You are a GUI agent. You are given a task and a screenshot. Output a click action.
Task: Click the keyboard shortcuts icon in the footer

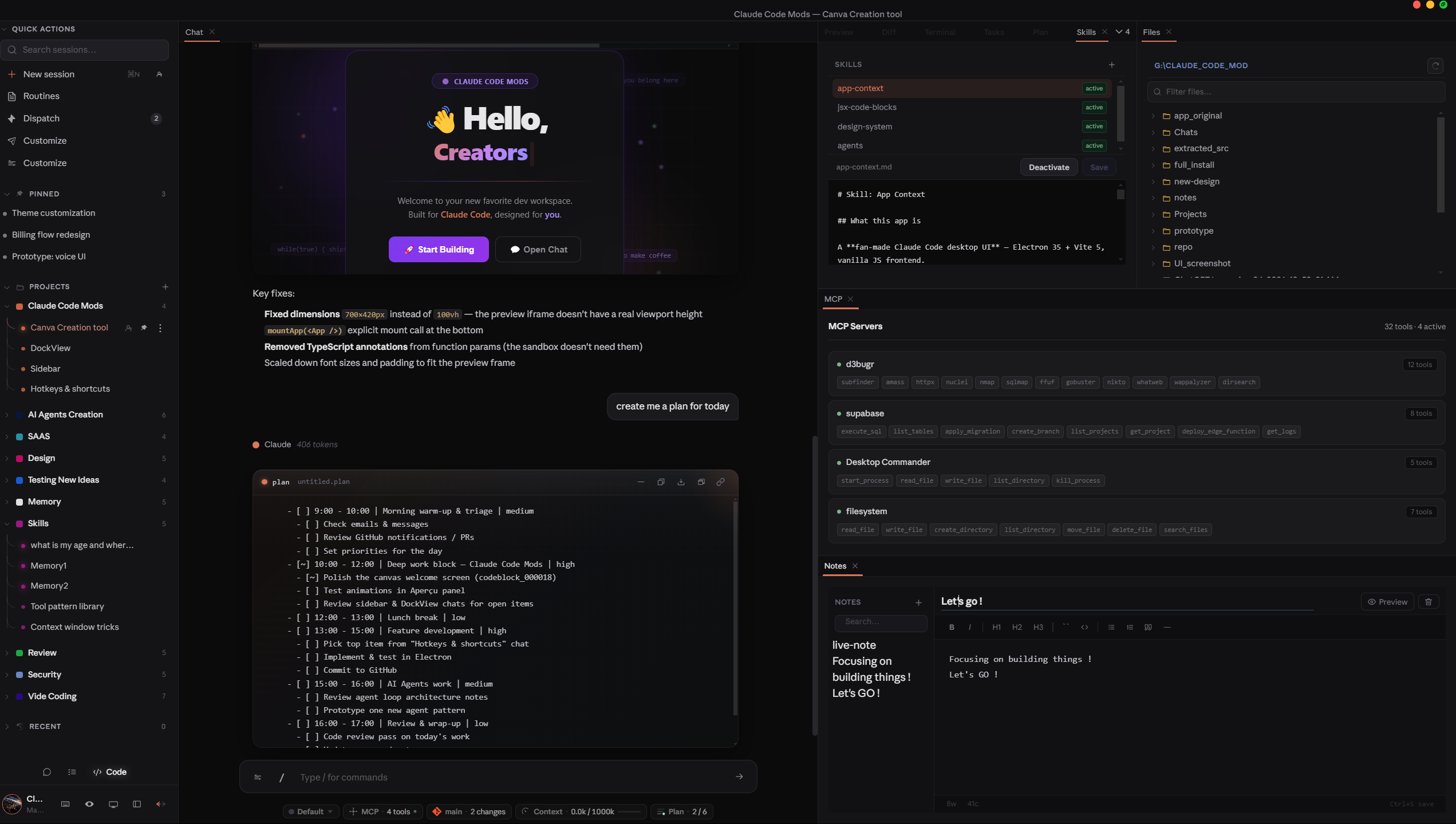[65, 804]
